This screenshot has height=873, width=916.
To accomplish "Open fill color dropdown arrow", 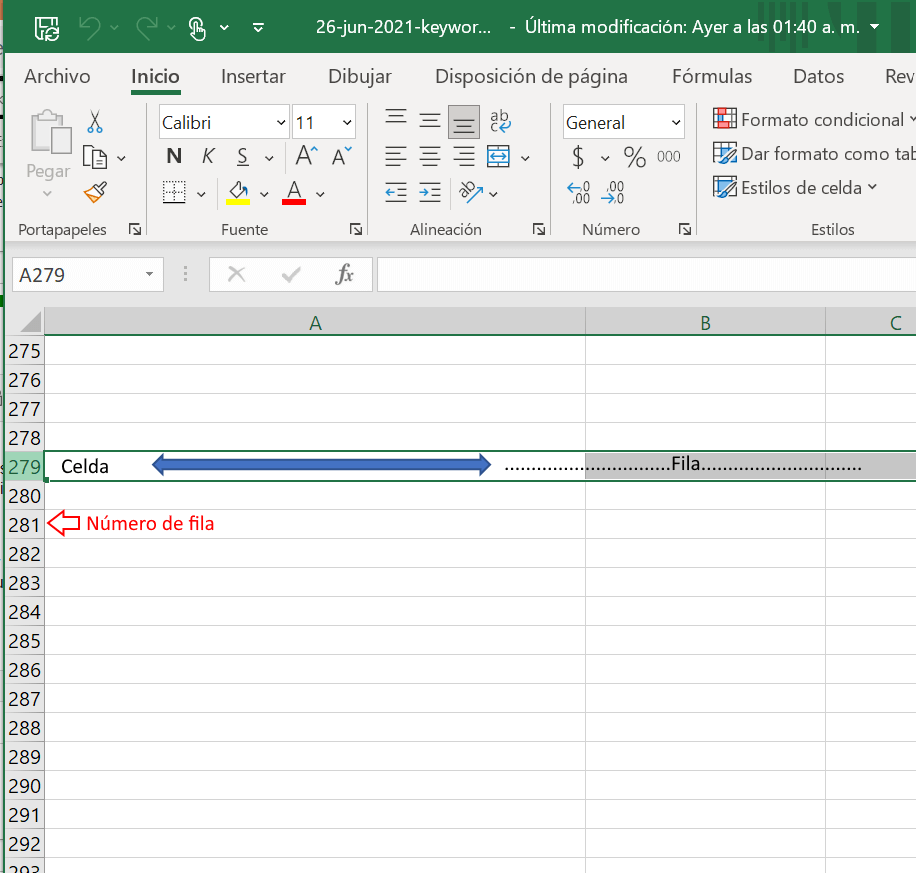I will tap(264, 194).
